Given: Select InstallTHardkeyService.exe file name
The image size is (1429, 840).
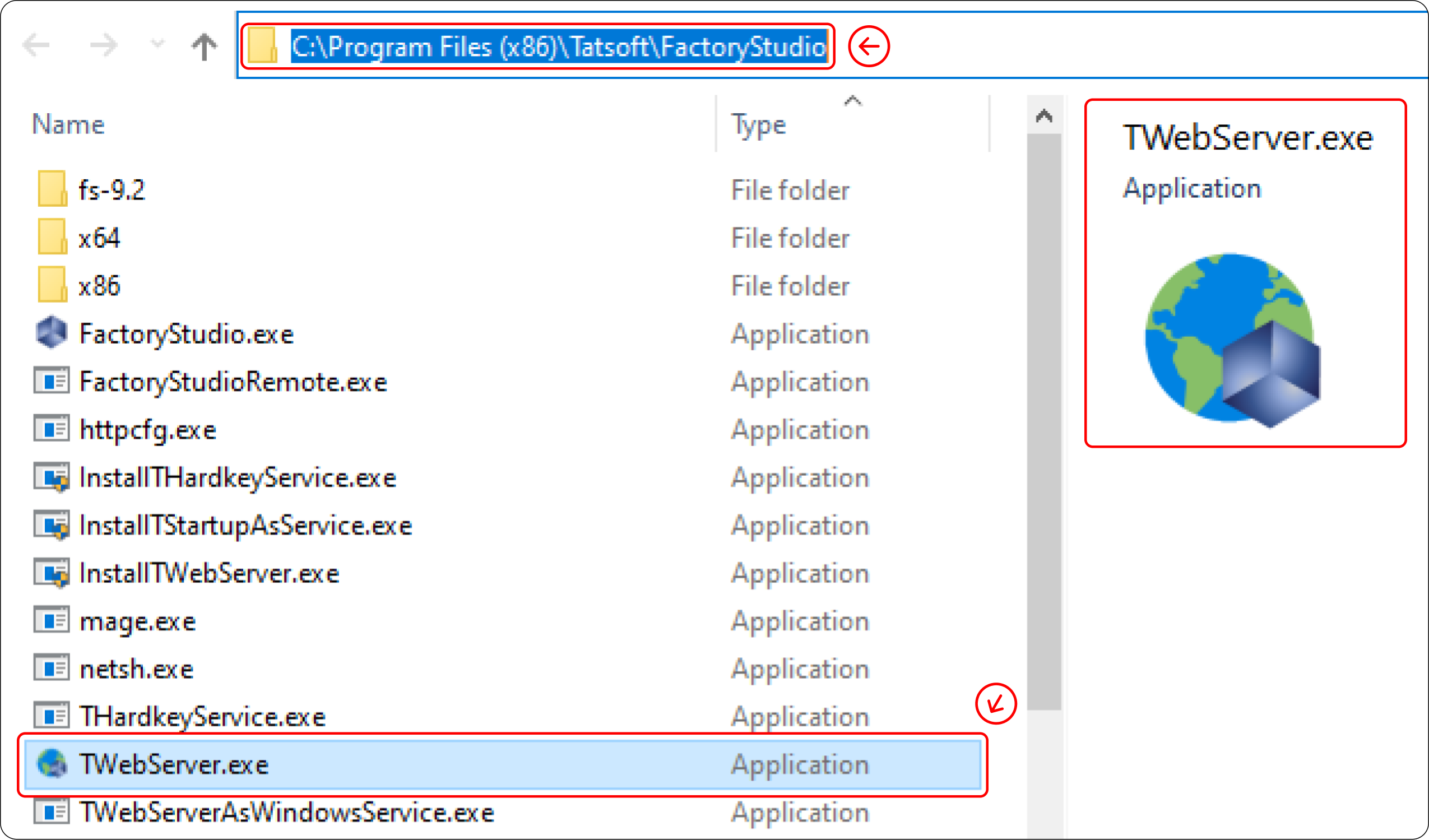Looking at the screenshot, I should [238, 477].
